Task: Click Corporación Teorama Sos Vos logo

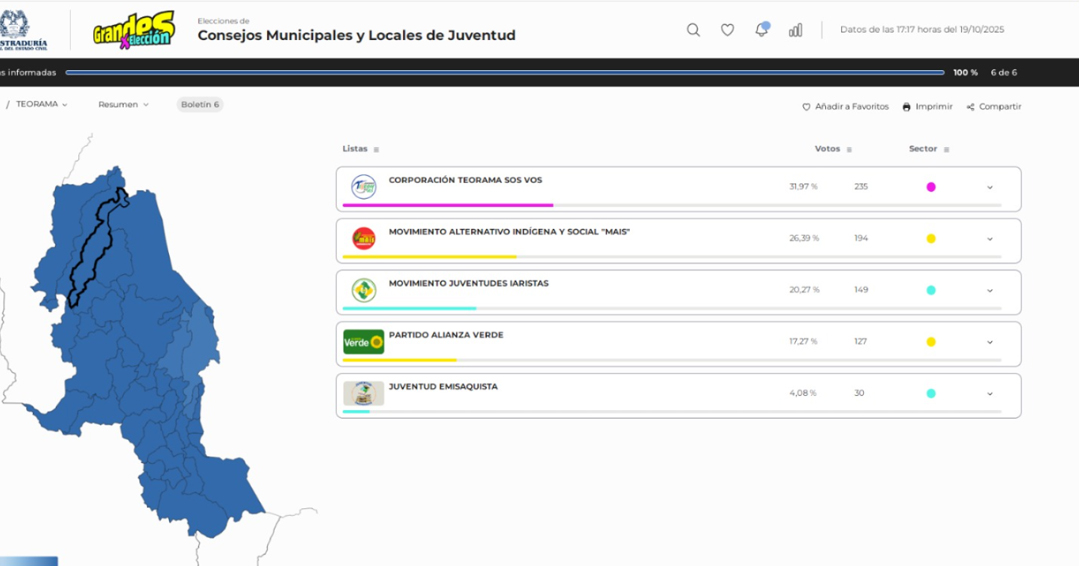Action: [364, 187]
